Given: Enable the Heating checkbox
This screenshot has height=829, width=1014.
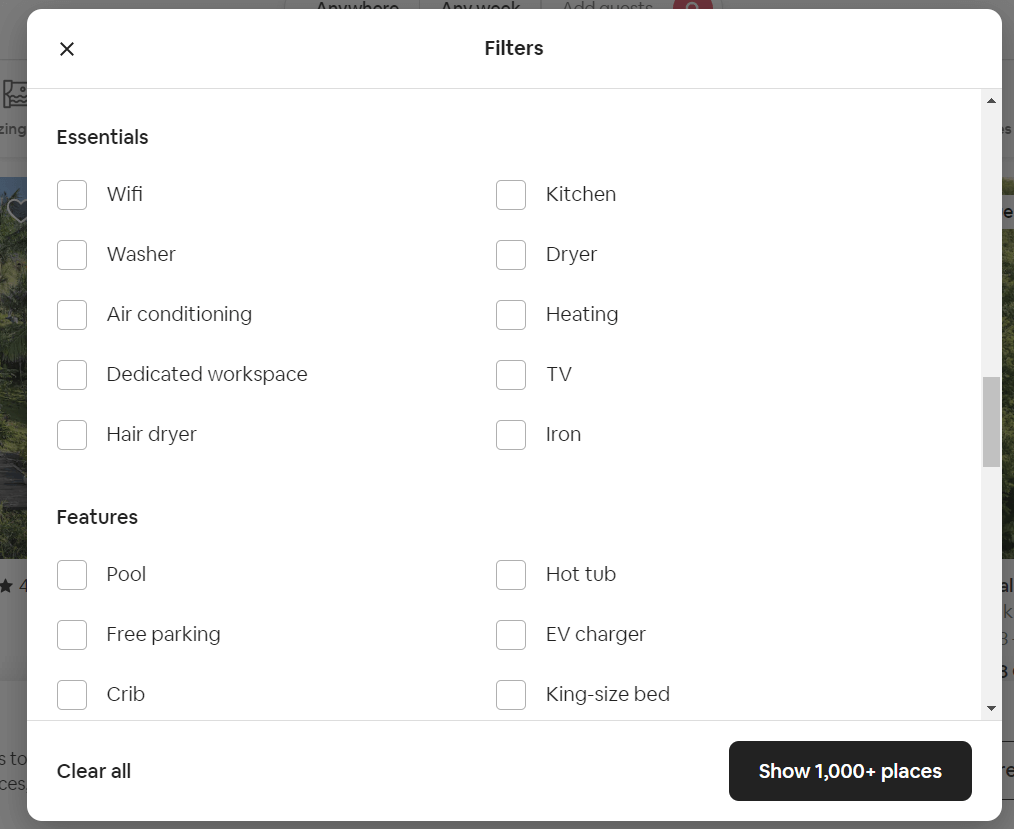Looking at the screenshot, I should point(511,315).
